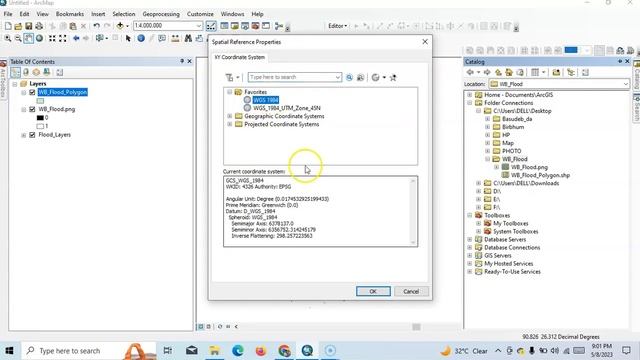Image resolution: width=640 pixels, height=360 pixels.
Task: Open the coordinate search box dropdown arrow
Action: tap(338, 78)
